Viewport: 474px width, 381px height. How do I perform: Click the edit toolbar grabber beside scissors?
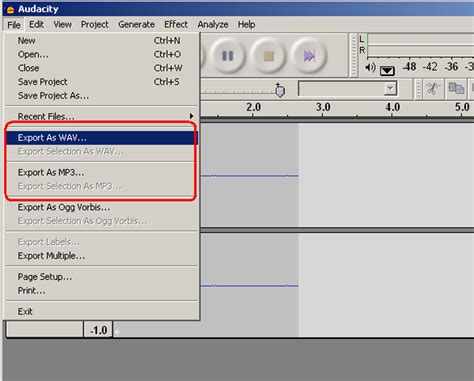point(418,89)
